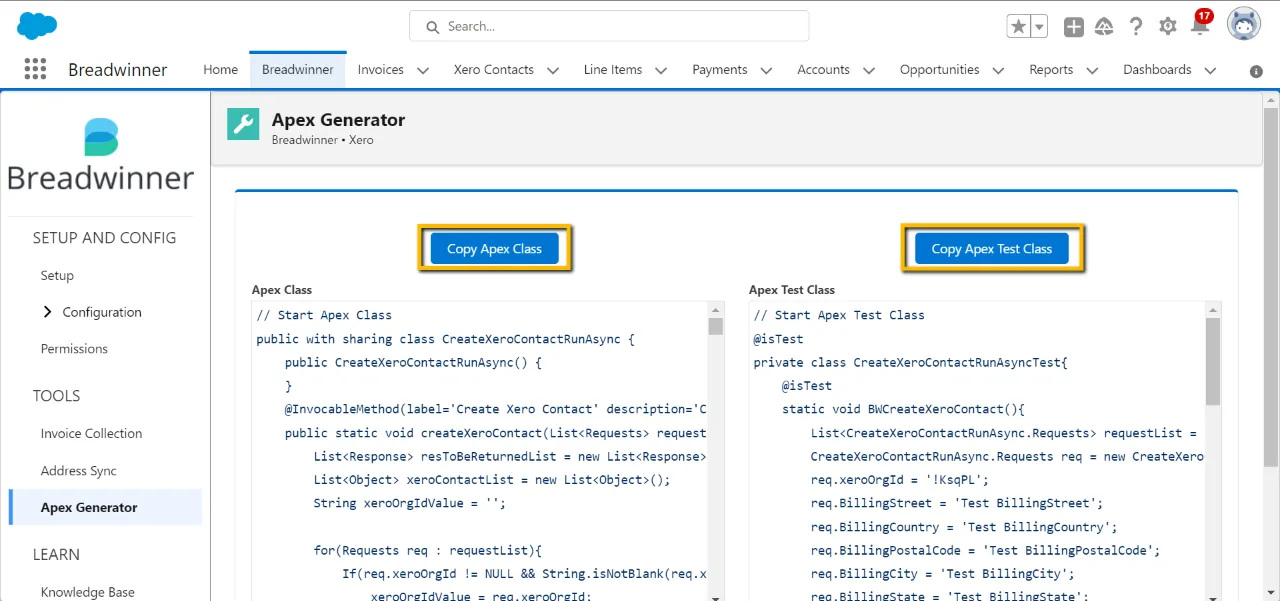Screen dimensions: 1280x601
Task: Click the Copy Apex Test Class button
Action: (x=992, y=249)
